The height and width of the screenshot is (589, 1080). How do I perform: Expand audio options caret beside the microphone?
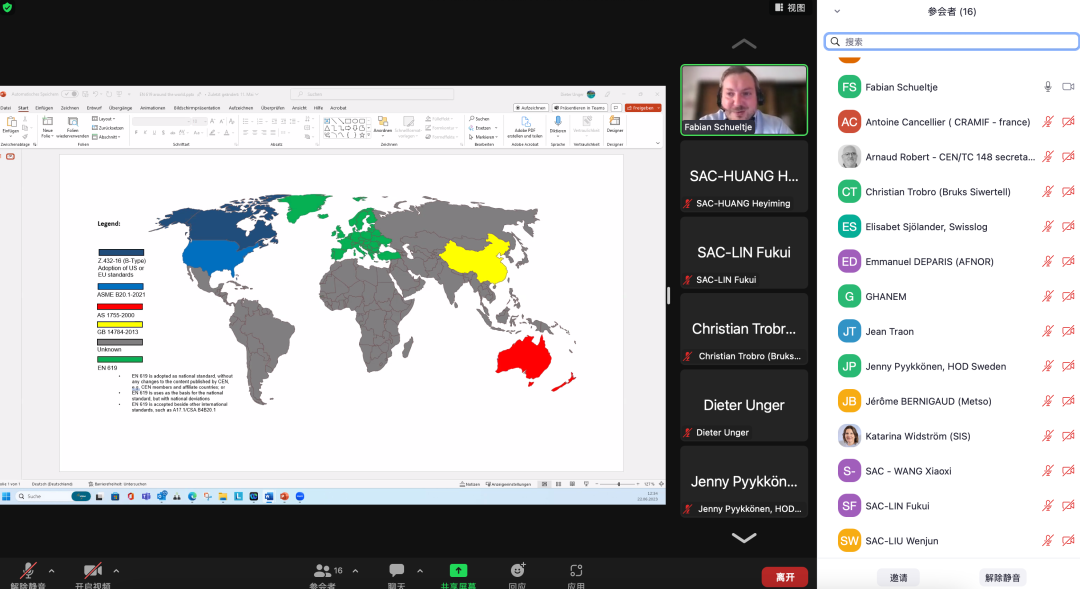click(52, 571)
